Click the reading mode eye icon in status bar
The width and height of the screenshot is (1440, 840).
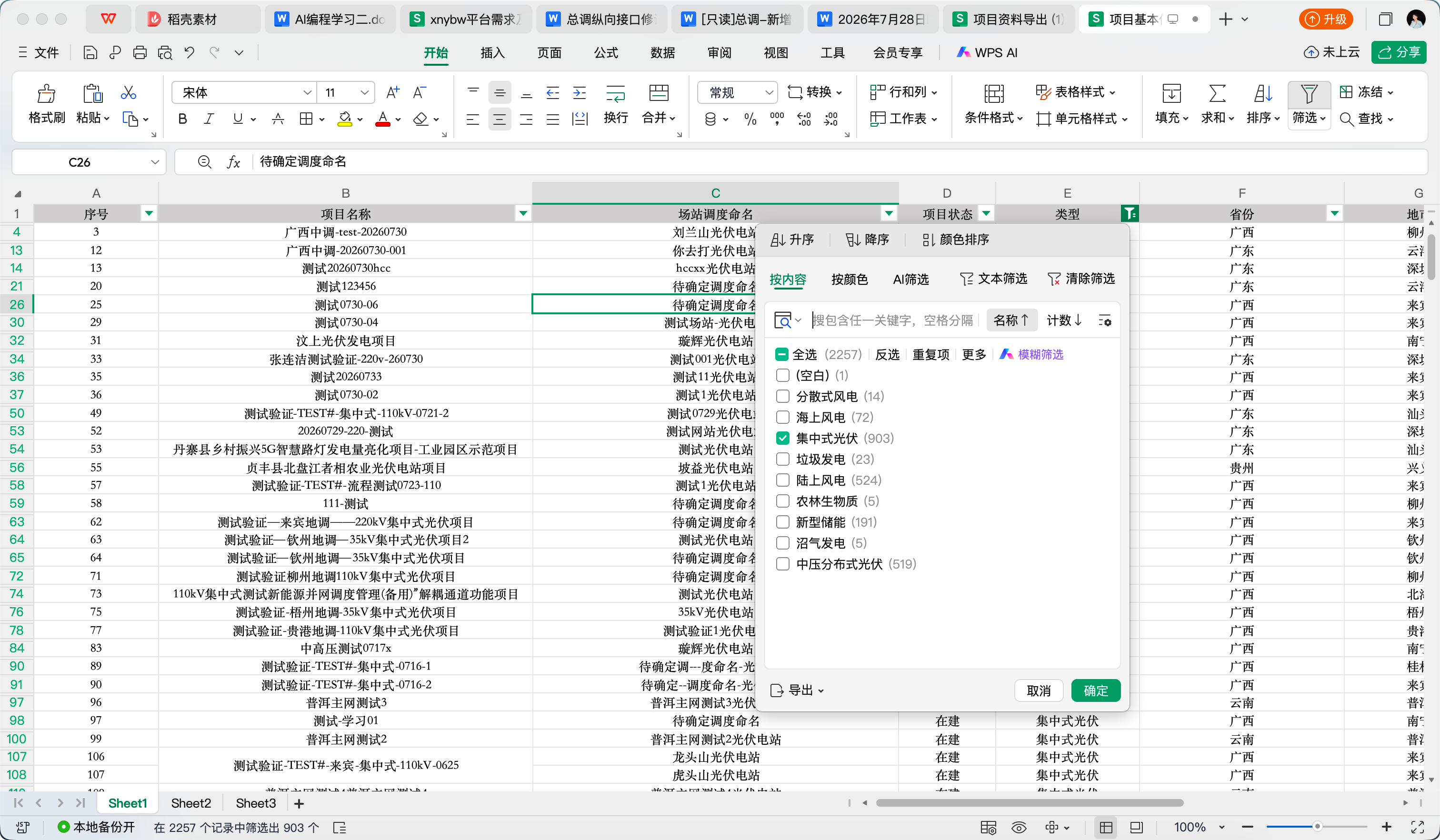[1019, 828]
